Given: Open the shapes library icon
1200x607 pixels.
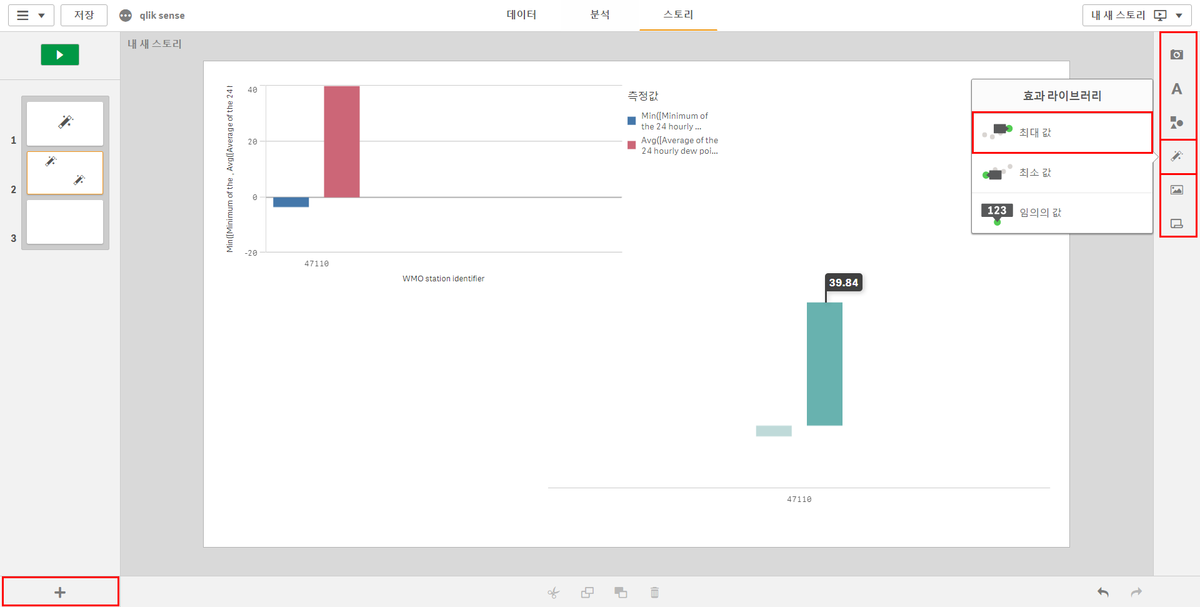Looking at the screenshot, I should (x=1177, y=122).
